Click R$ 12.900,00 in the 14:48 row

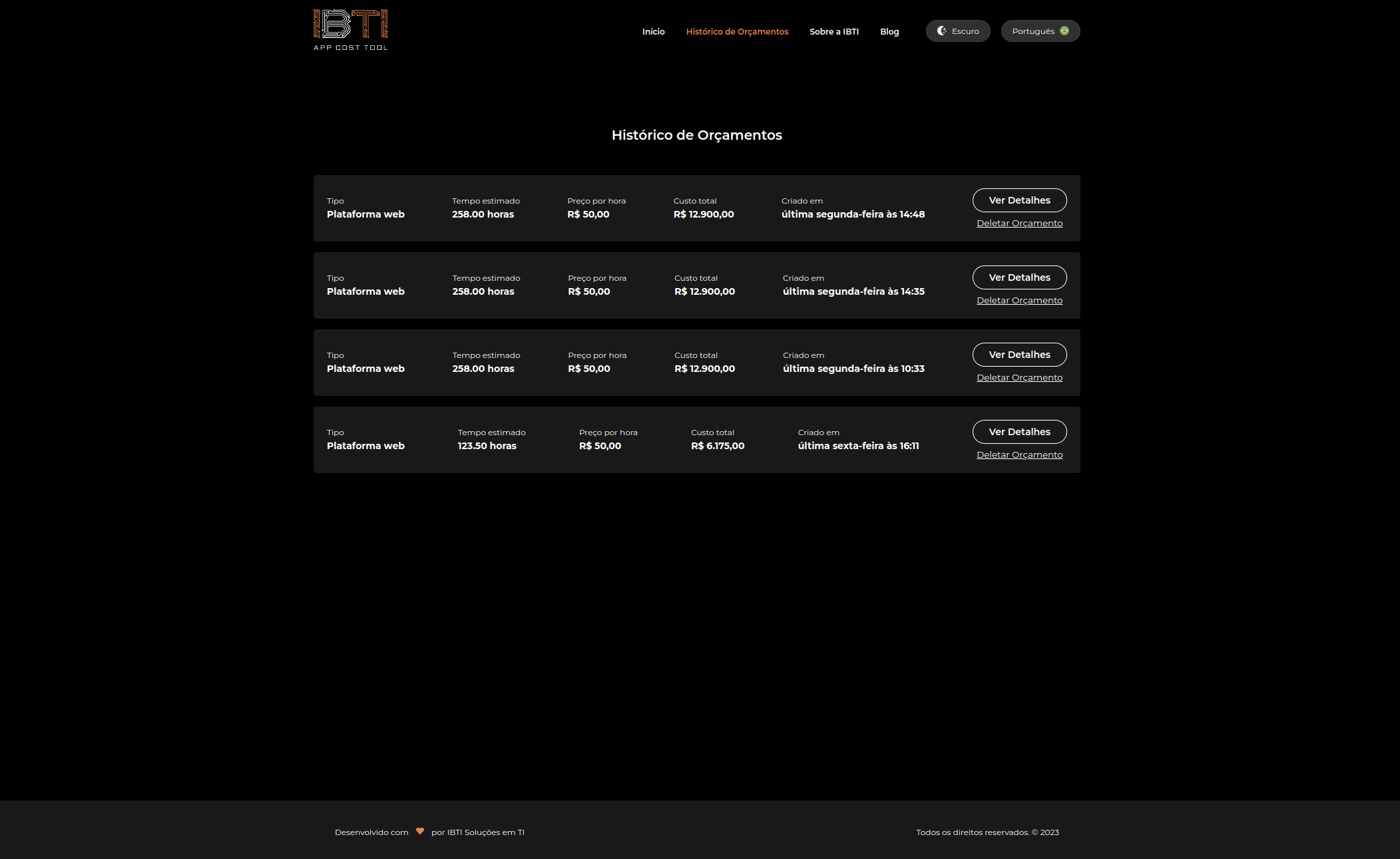pyautogui.click(x=704, y=214)
